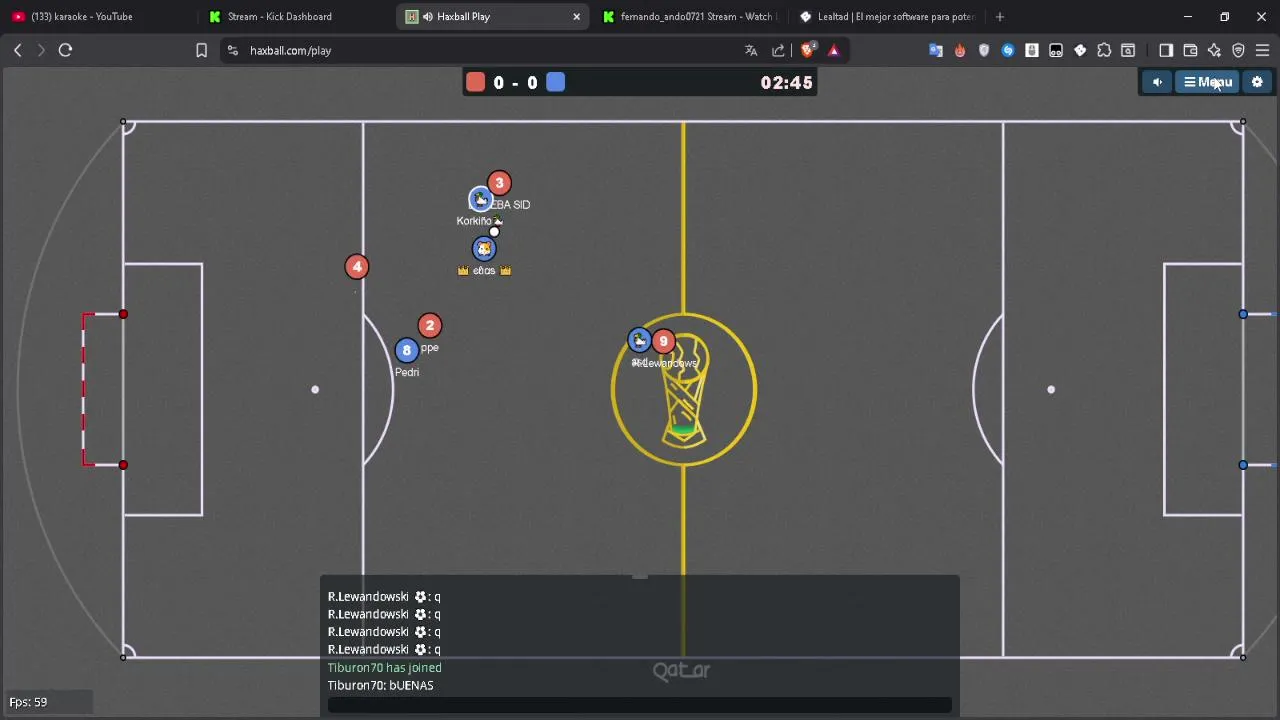Go forward in browser history
Image resolution: width=1280 pixels, height=720 pixels.
pos(41,50)
